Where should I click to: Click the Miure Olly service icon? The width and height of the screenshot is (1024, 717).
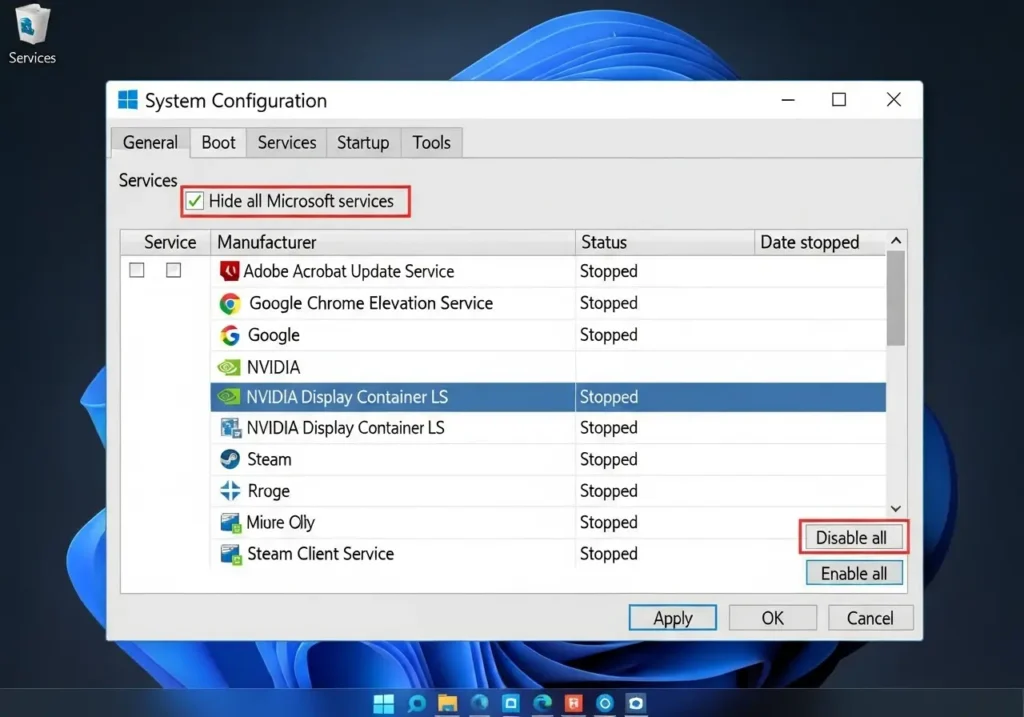point(230,522)
